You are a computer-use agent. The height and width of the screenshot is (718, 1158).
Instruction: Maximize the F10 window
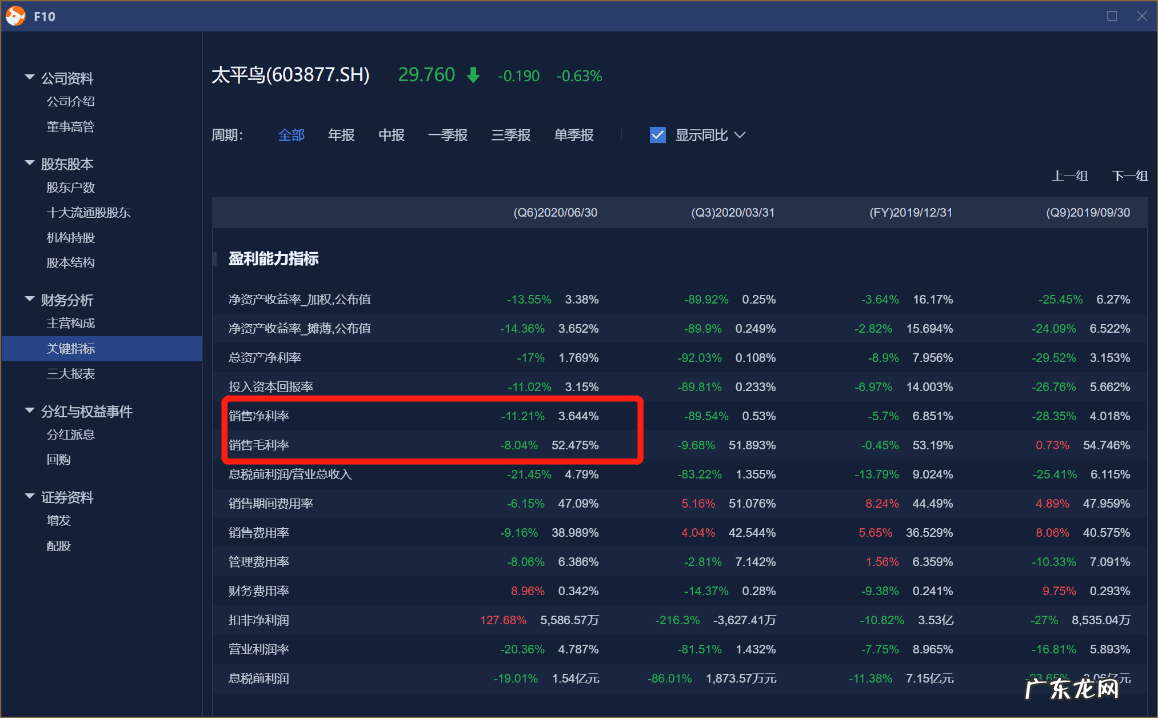pyautogui.click(x=1112, y=16)
